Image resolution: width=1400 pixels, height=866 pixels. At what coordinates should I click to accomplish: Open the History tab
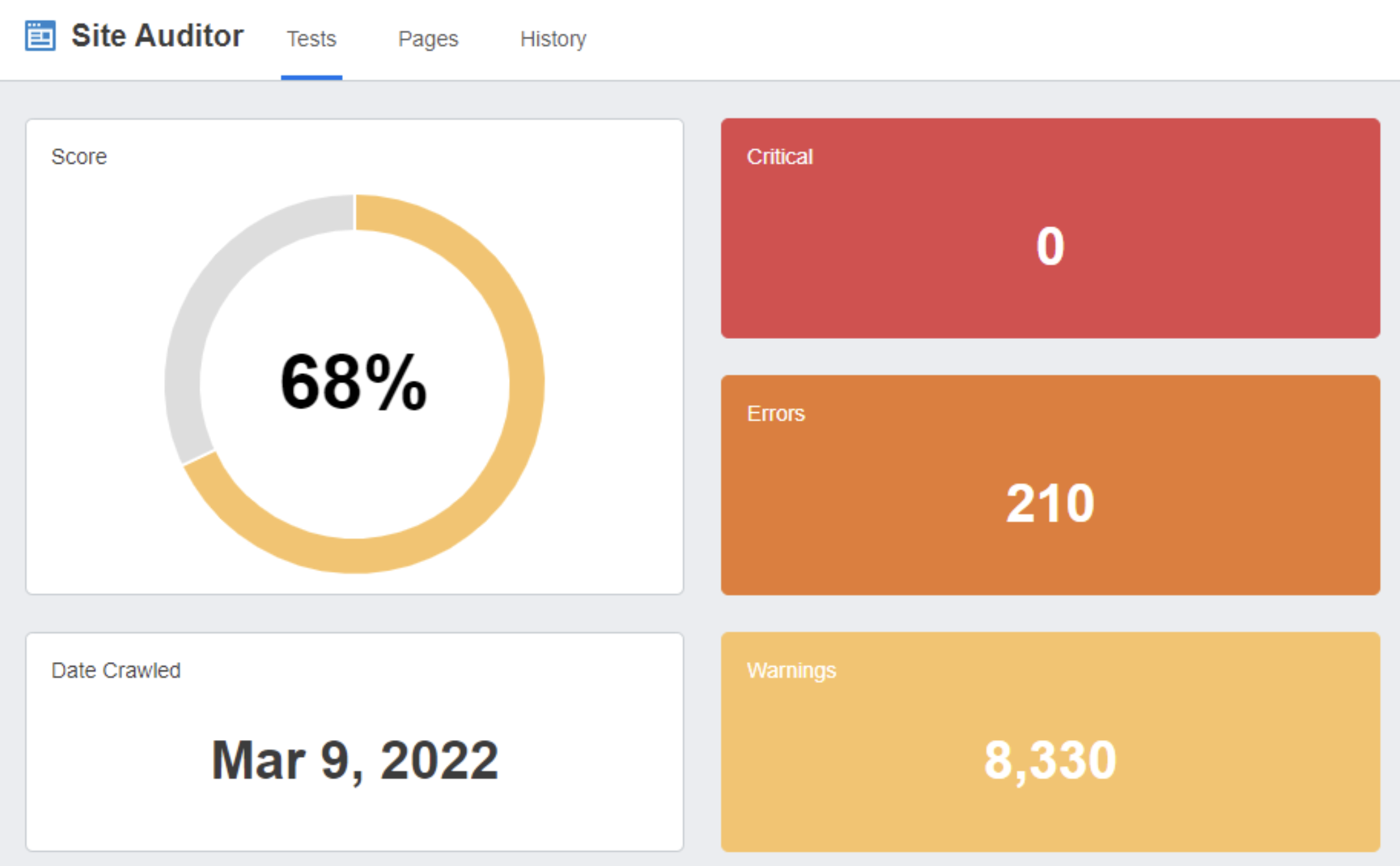pyautogui.click(x=553, y=39)
